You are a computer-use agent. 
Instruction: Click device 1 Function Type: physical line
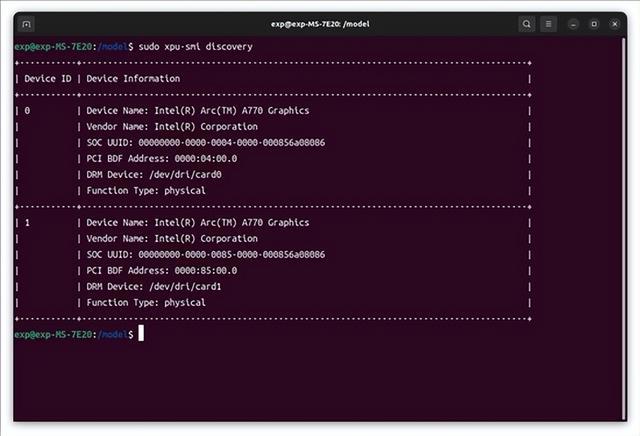[x=146, y=303]
